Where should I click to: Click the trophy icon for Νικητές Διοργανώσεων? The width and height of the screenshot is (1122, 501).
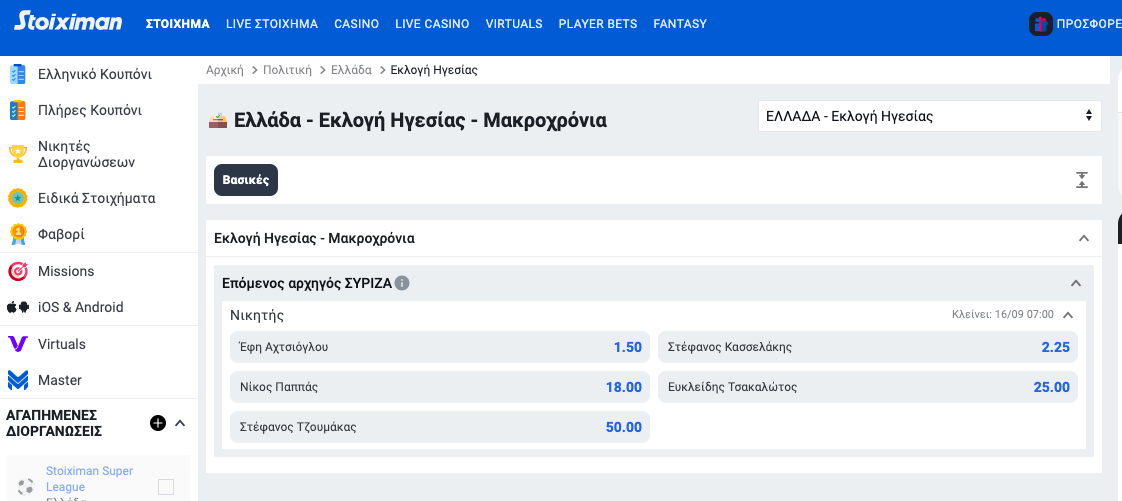(18, 154)
